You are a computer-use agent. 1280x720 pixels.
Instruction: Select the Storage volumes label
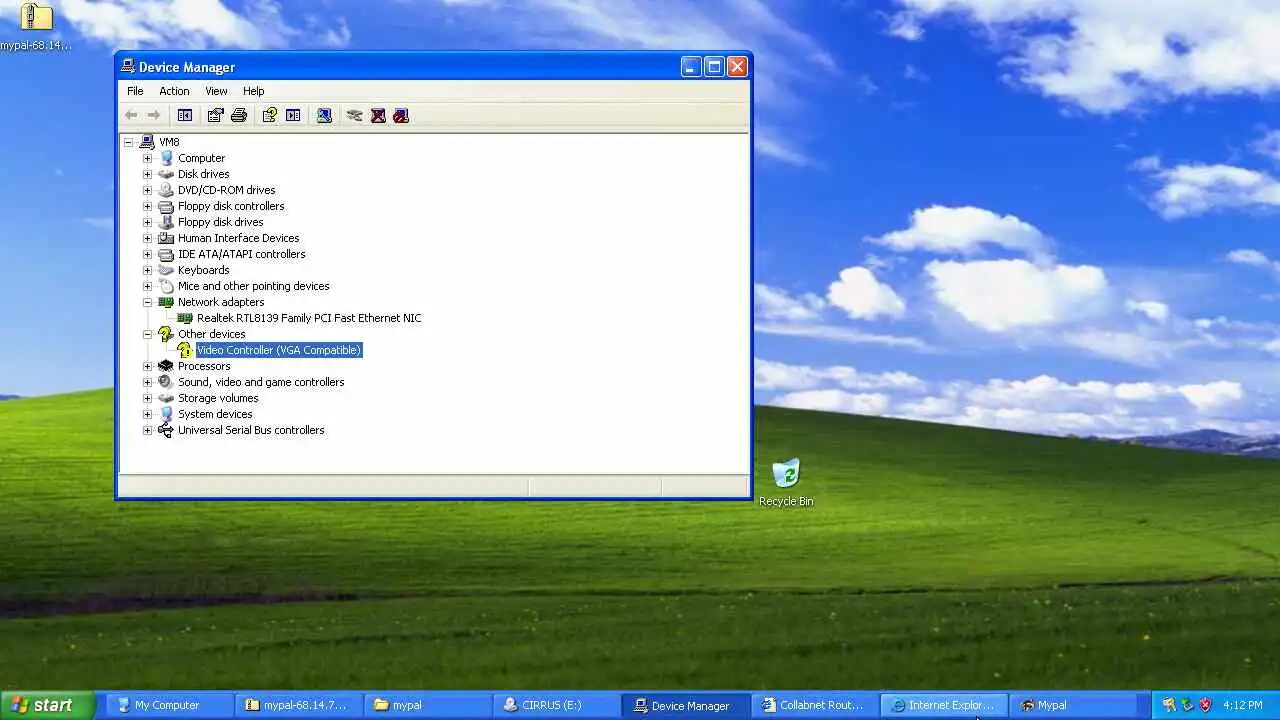coord(218,398)
